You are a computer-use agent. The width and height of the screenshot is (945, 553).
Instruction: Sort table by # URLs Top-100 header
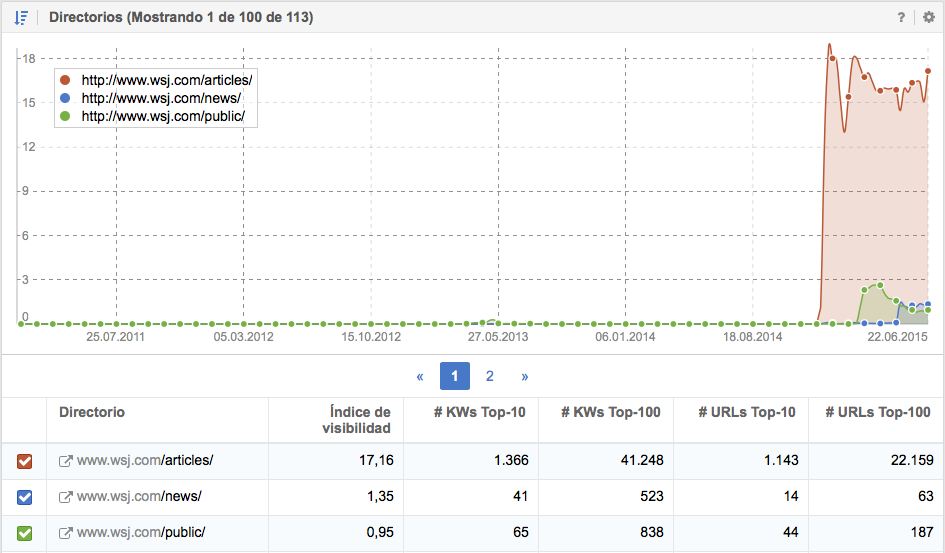877,412
